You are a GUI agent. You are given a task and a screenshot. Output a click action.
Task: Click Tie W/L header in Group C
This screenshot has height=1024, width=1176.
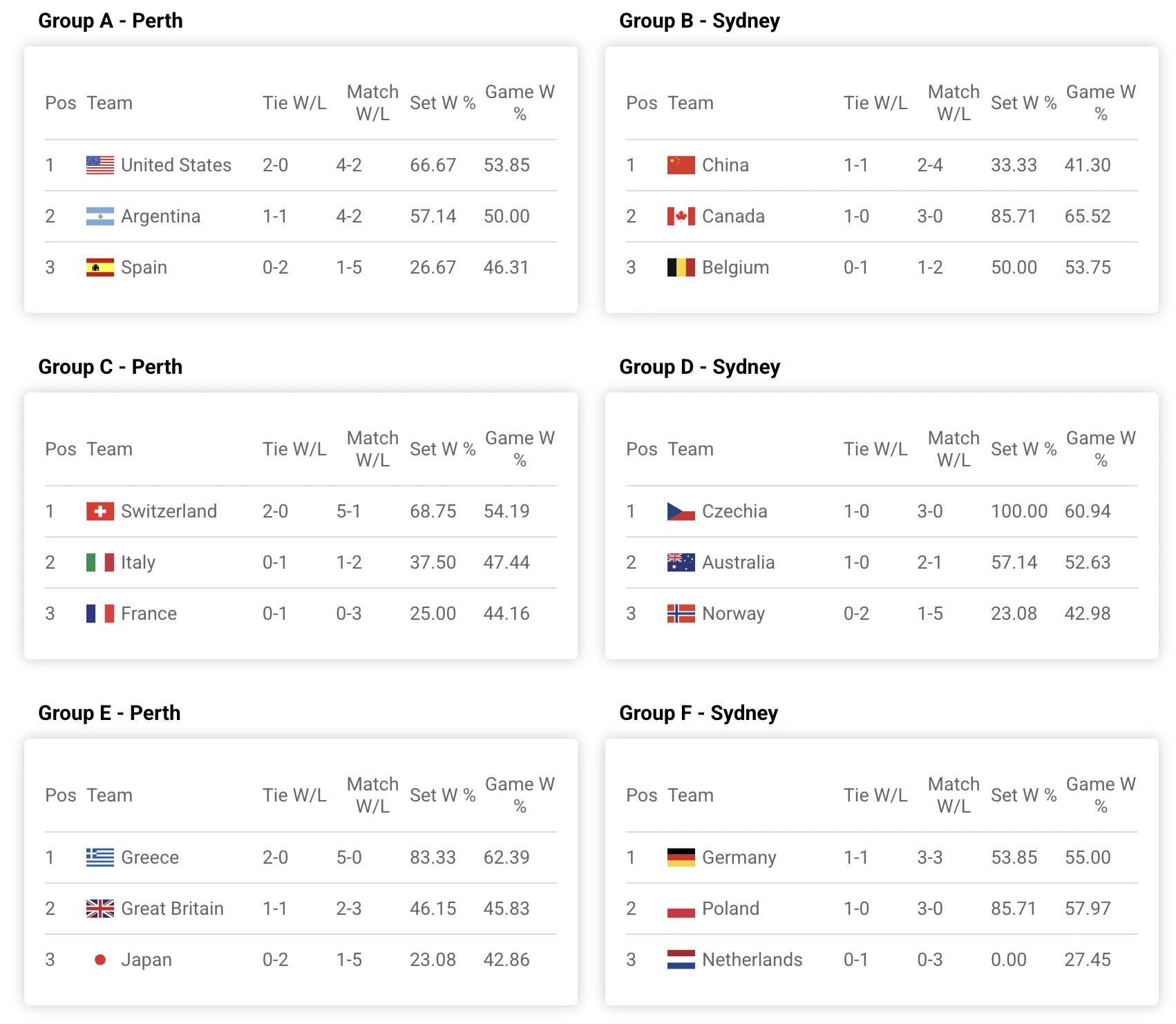(x=294, y=449)
